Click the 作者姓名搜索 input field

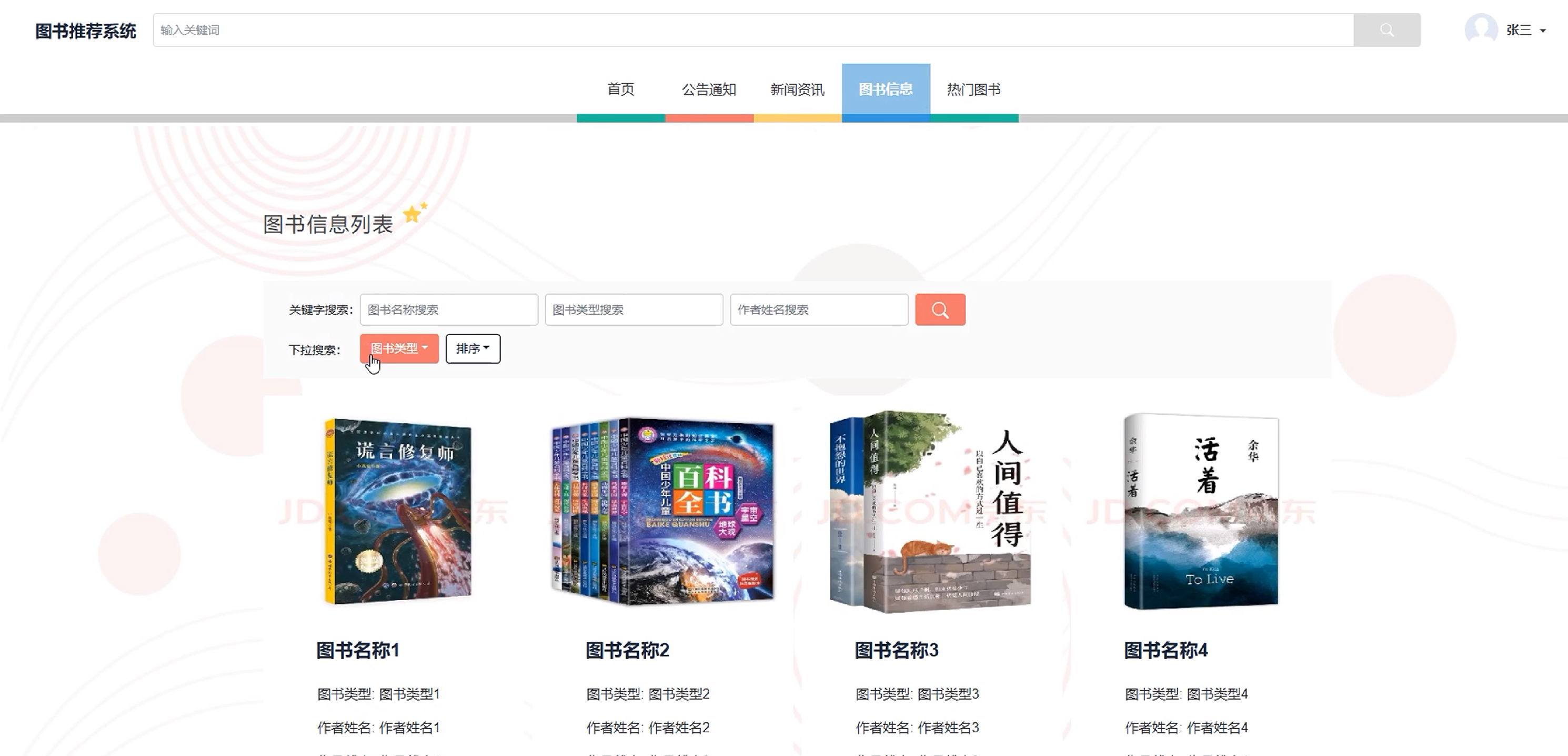[x=819, y=310]
